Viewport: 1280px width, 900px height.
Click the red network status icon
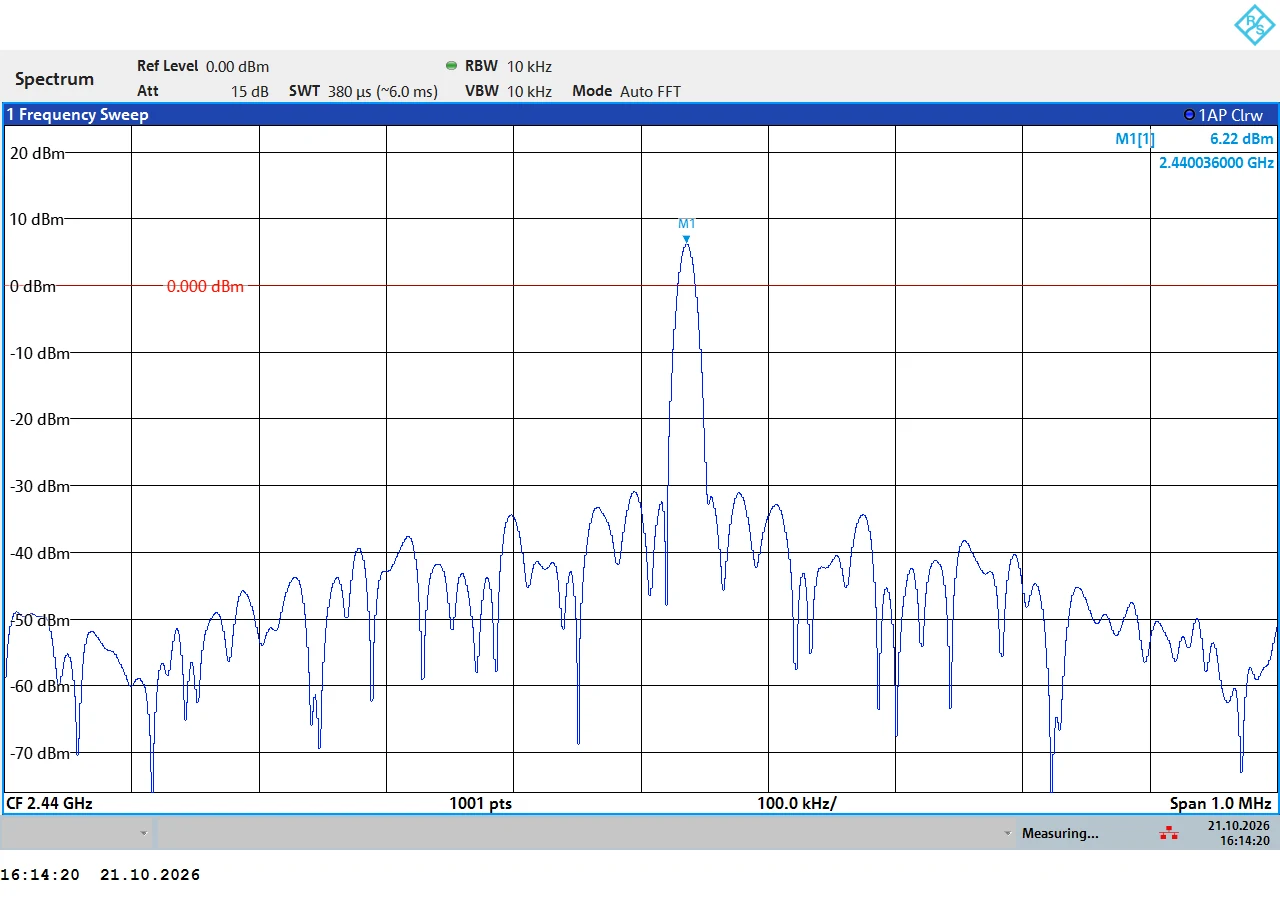coord(1168,833)
